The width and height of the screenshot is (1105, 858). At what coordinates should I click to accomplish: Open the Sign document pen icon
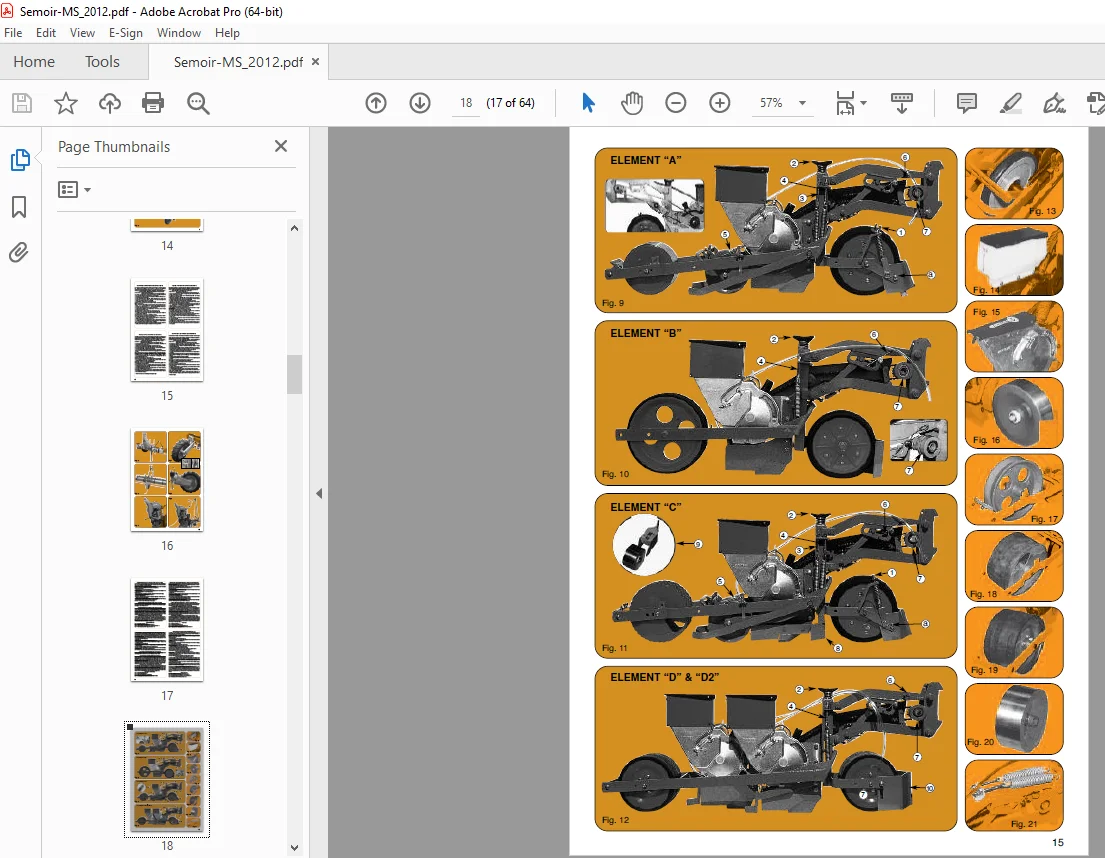[x=1054, y=104]
